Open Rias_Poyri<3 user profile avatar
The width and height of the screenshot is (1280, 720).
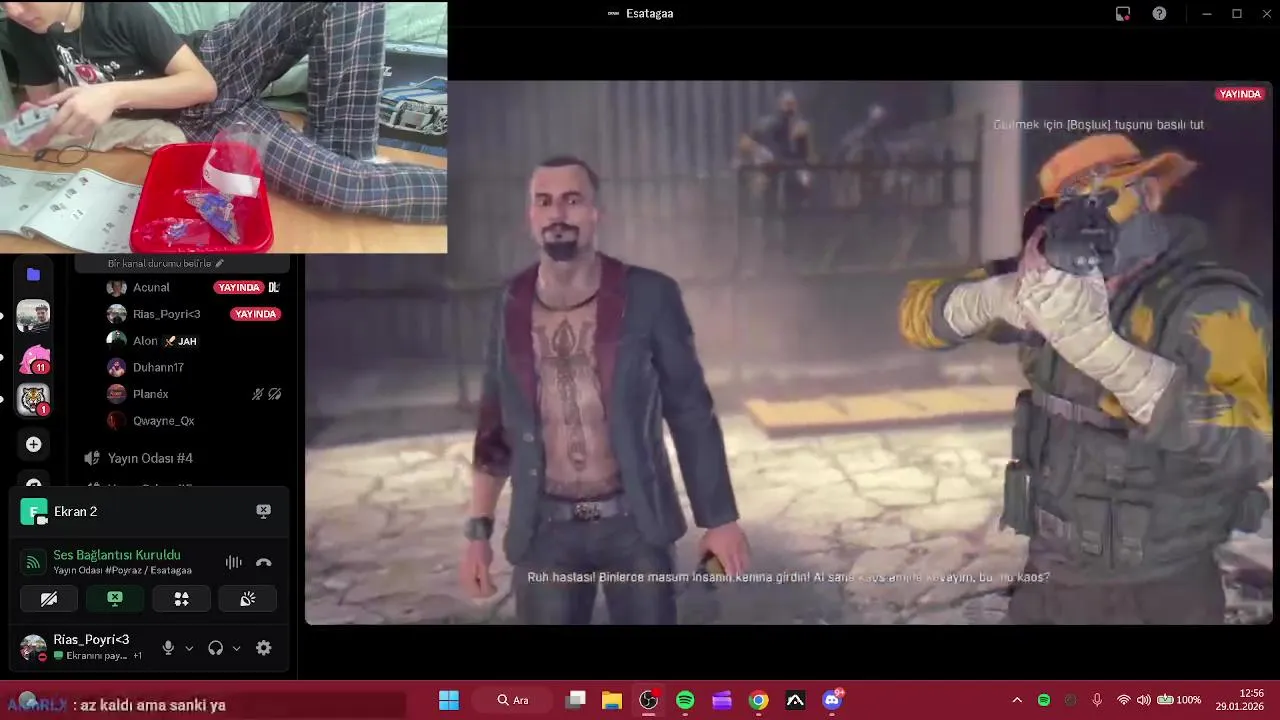pyautogui.click(x=33, y=647)
